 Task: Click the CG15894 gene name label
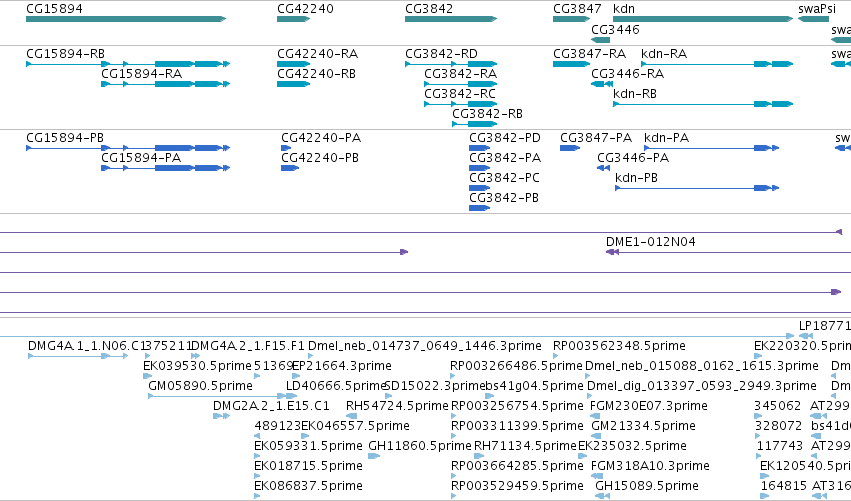[54, 9]
